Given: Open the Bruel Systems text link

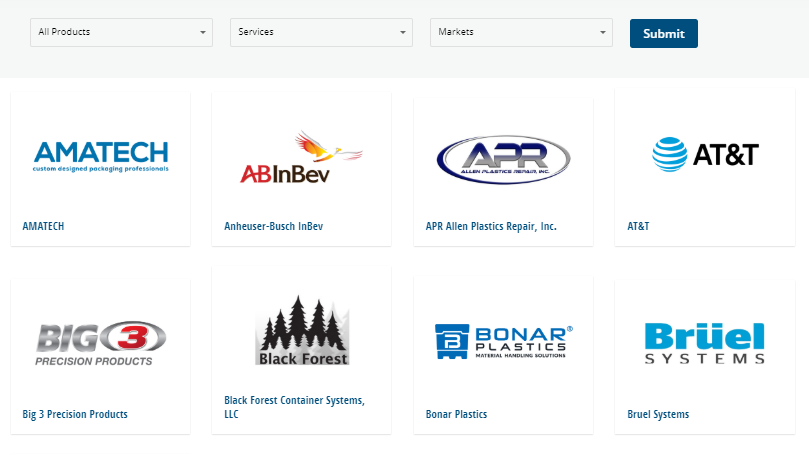Looking at the screenshot, I should pos(658,414).
